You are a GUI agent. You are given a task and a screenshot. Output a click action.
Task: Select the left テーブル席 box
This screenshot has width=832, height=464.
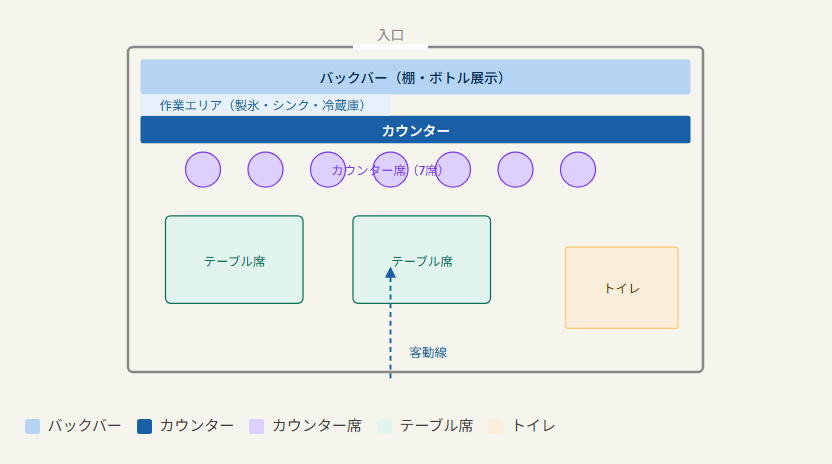pos(234,260)
